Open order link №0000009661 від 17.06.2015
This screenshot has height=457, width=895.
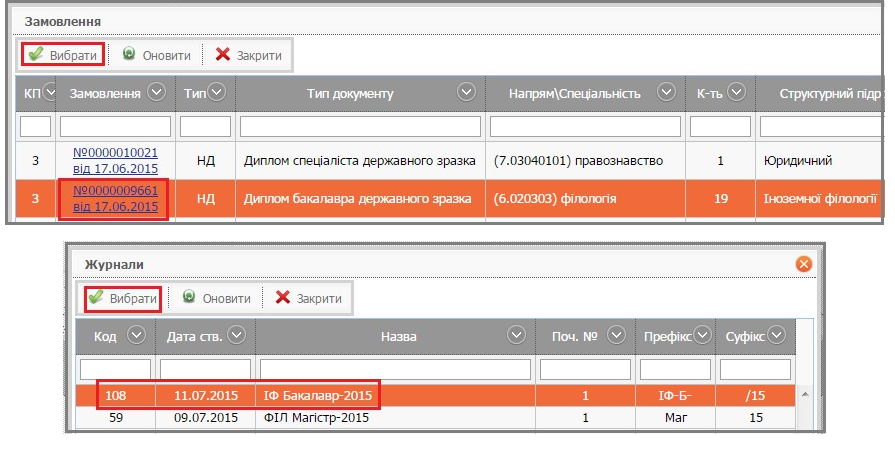(115, 199)
